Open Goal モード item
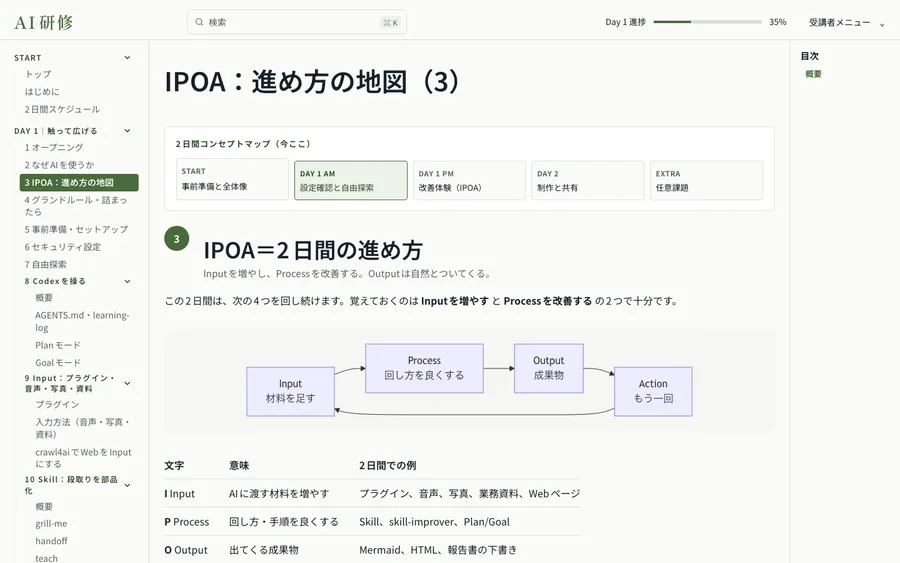This screenshot has height=563, width=900. pyautogui.click(x=57, y=363)
